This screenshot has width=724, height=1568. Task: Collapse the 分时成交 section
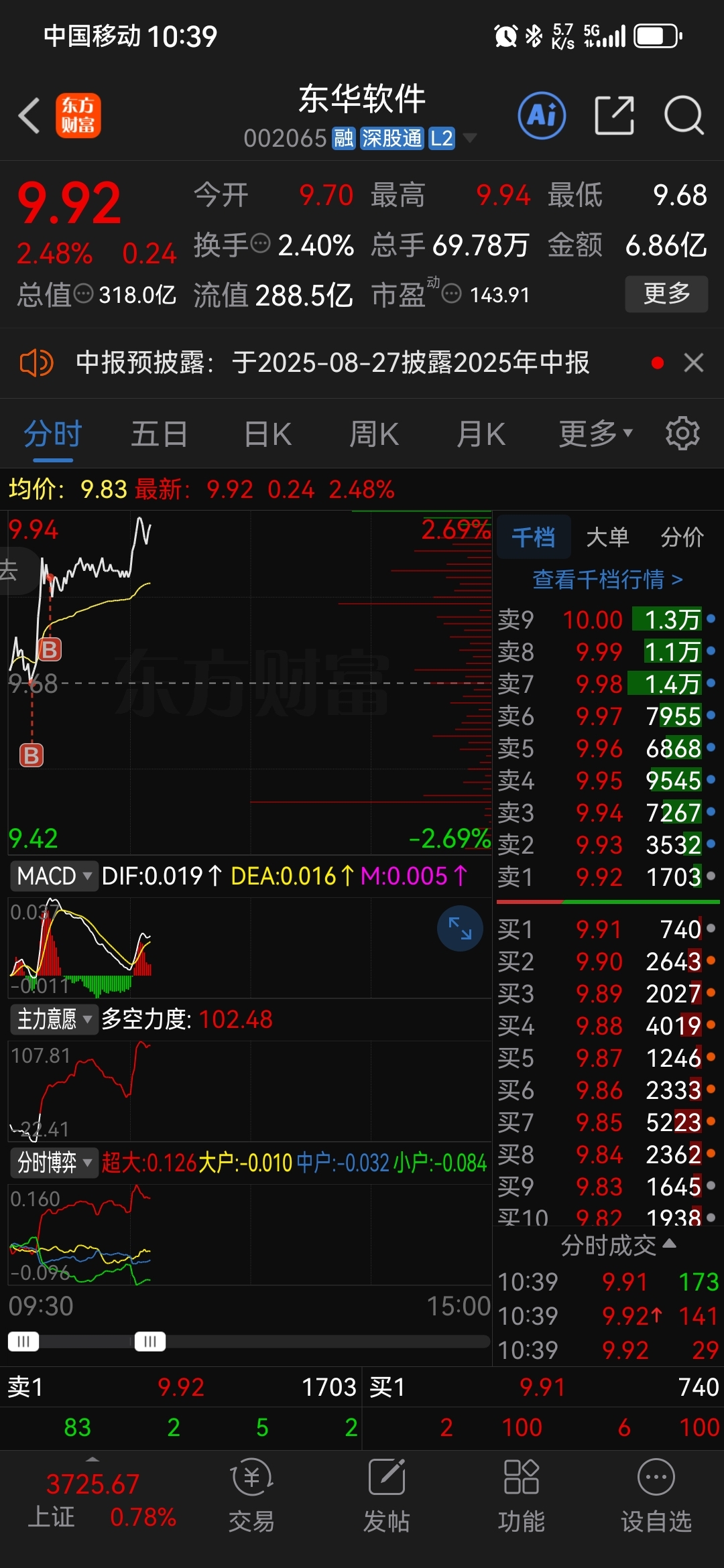(617, 1246)
